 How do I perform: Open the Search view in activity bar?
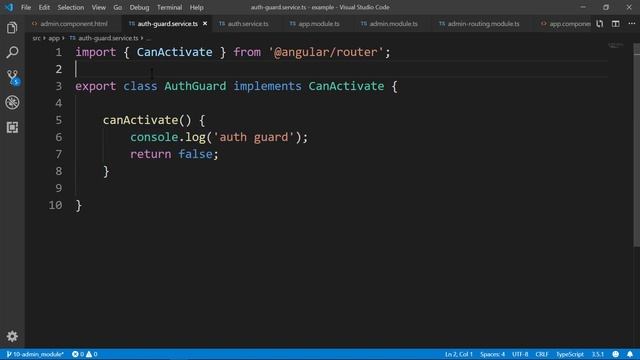coord(12,52)
